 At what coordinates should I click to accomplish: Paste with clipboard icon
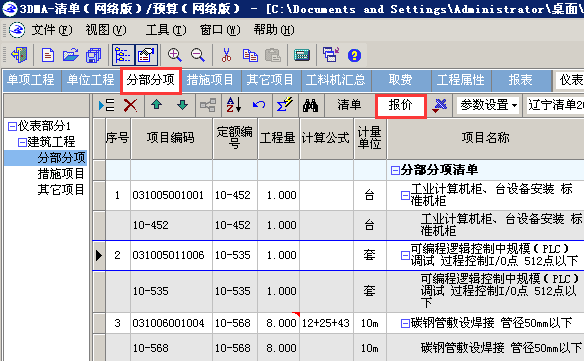point(273,55)
